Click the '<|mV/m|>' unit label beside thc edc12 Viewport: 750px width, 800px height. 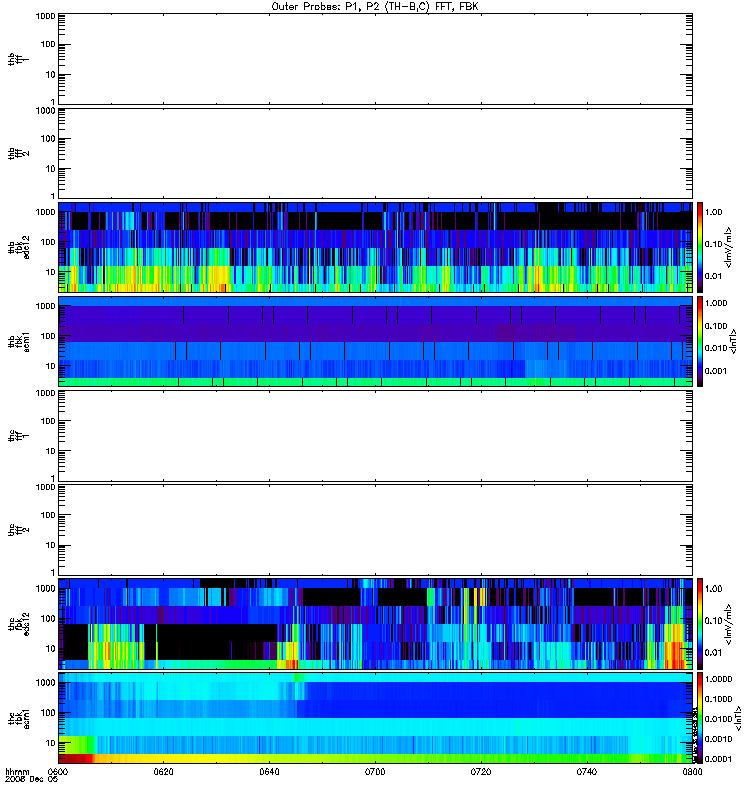[x=729, y=624]
